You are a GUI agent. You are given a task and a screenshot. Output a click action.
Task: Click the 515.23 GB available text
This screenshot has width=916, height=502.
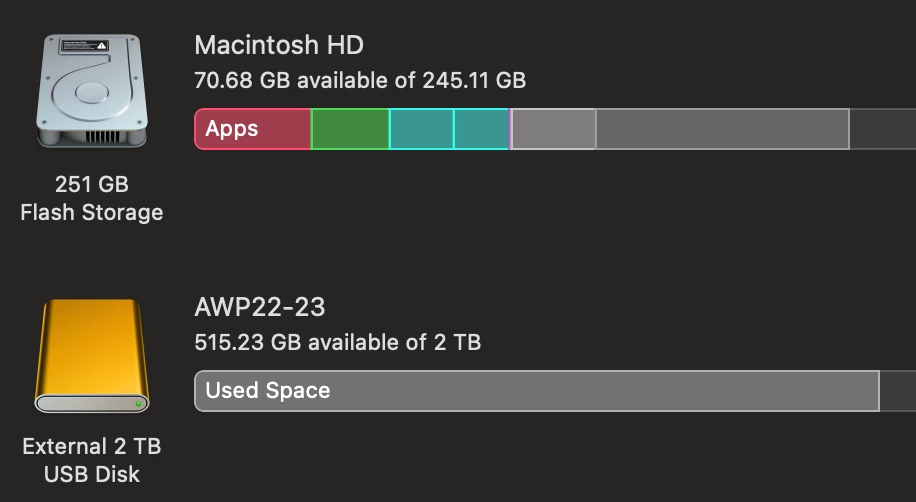tap(338, 343)
